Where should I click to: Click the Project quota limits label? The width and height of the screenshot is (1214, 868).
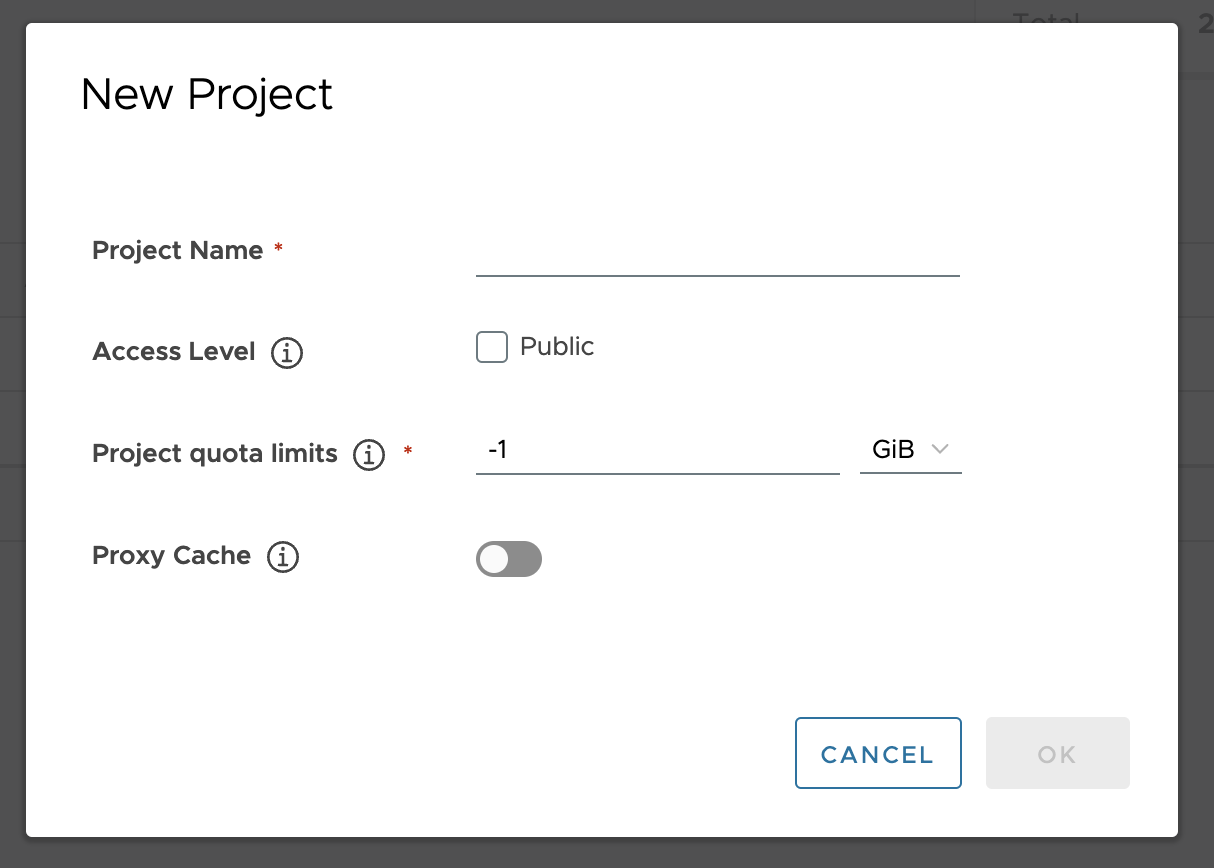tap(214, 453)
